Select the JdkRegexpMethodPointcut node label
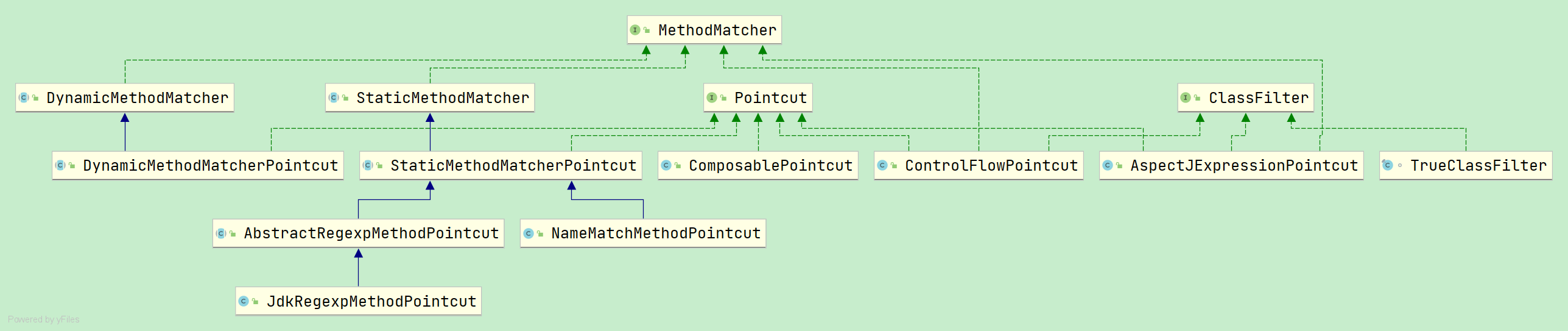The image size is (1568, 331). [371, 302]
